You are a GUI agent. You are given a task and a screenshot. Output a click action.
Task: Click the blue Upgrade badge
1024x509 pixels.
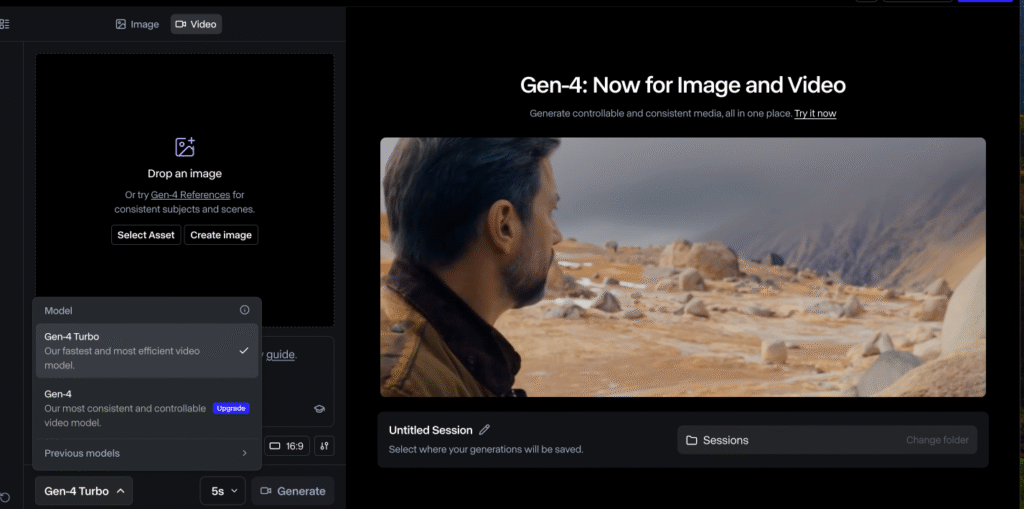click(x=231, y=408)
